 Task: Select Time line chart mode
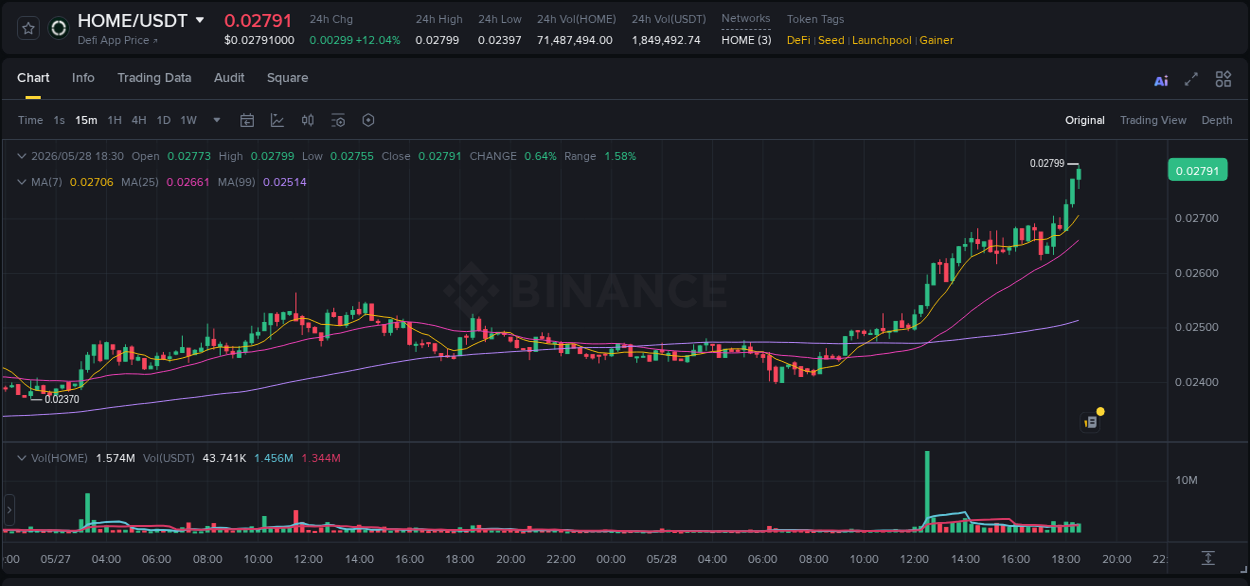point(30,120)
